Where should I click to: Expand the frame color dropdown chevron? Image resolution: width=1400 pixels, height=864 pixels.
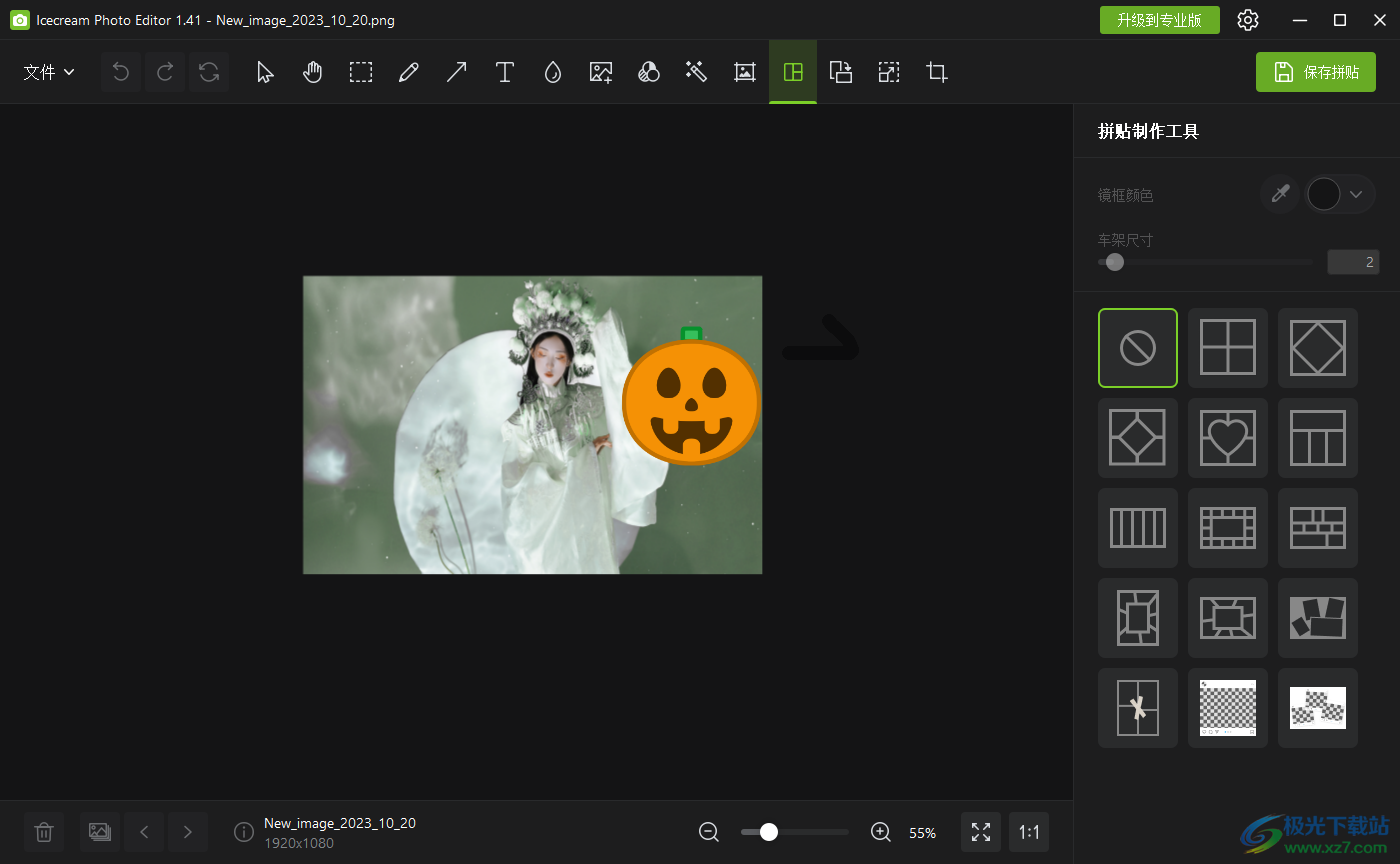pyautogui.click(x=1356, y=194)
